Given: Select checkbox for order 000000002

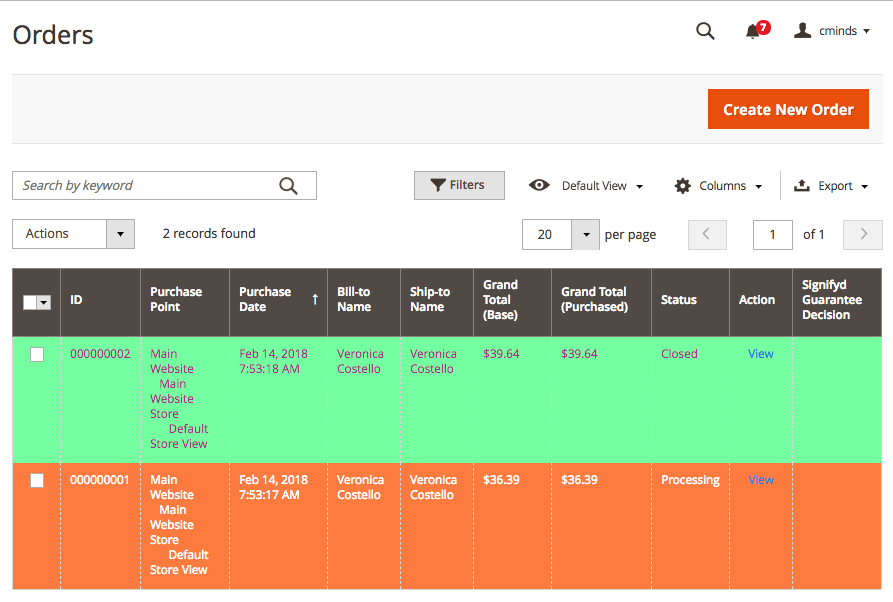Looking at the screenshot, I should 37,354.
